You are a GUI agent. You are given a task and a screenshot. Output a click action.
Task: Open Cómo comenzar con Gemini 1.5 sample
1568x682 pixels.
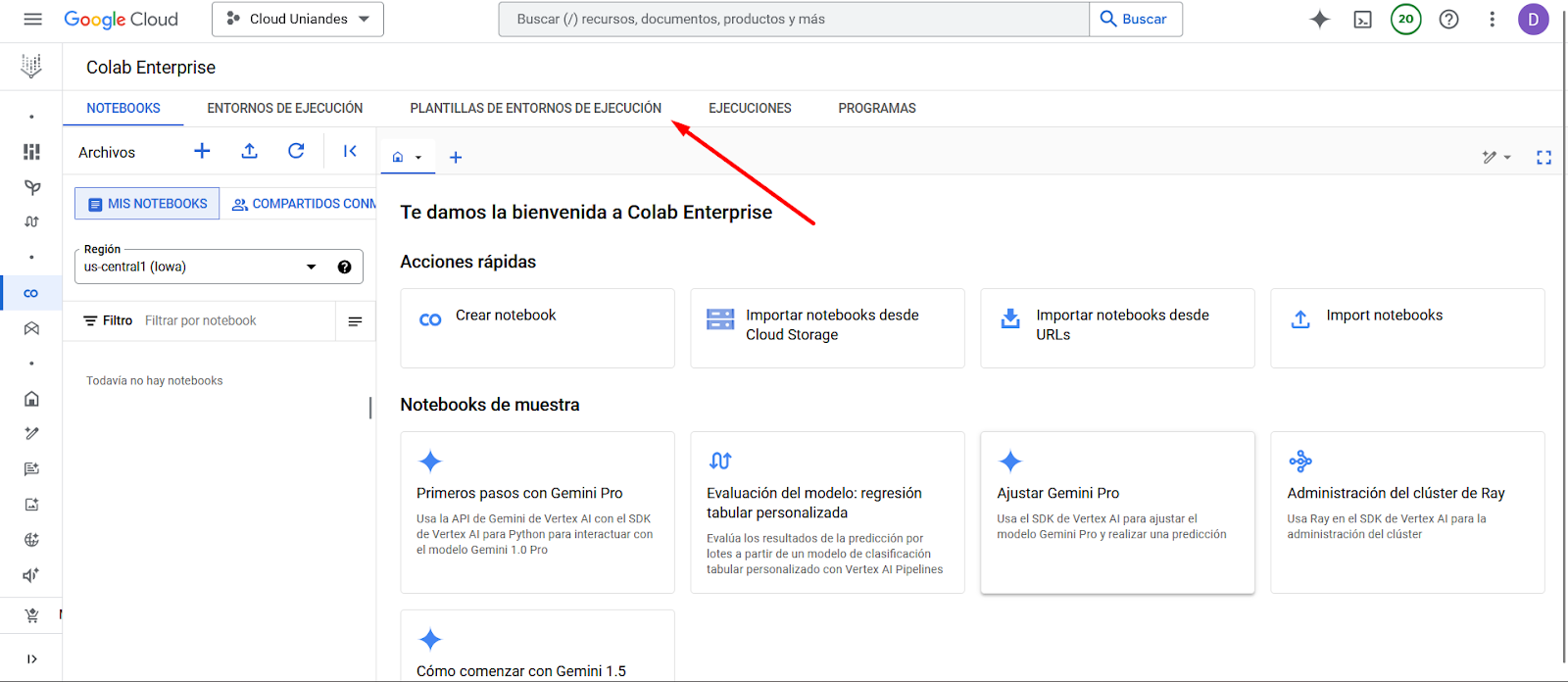point(537,646)
